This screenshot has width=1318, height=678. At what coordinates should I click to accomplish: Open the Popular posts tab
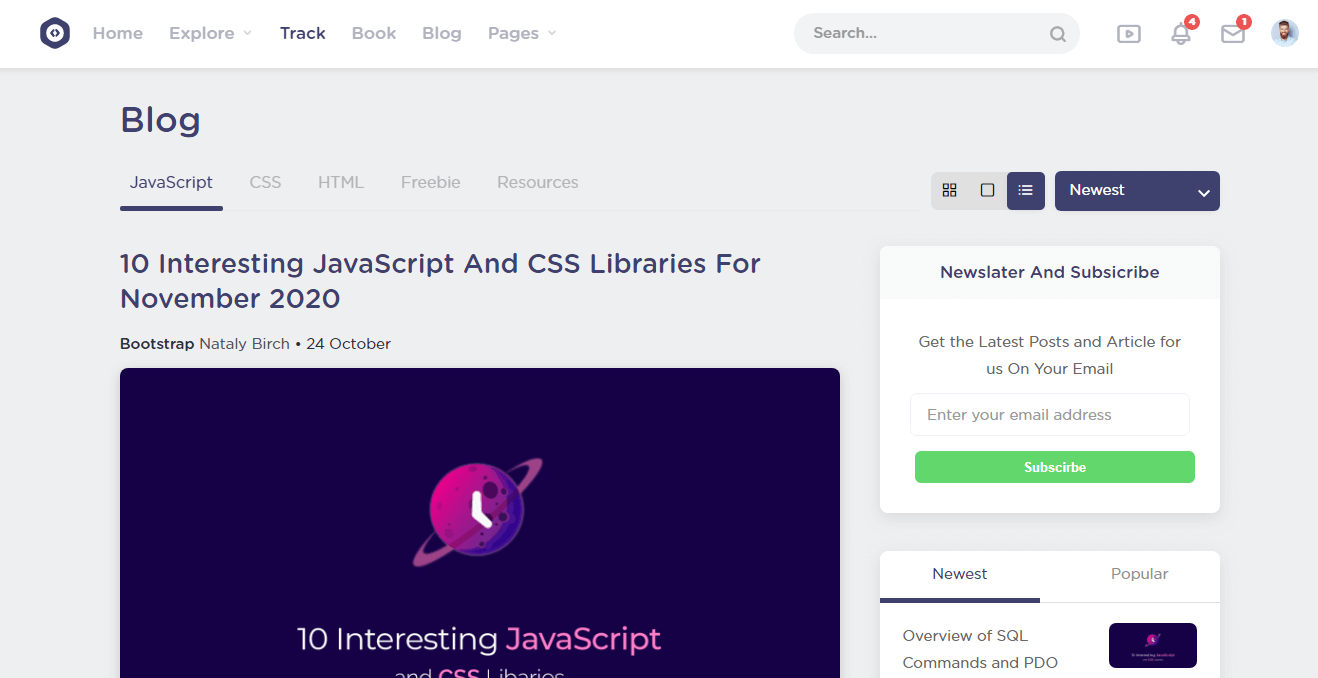pos(1139,574)
